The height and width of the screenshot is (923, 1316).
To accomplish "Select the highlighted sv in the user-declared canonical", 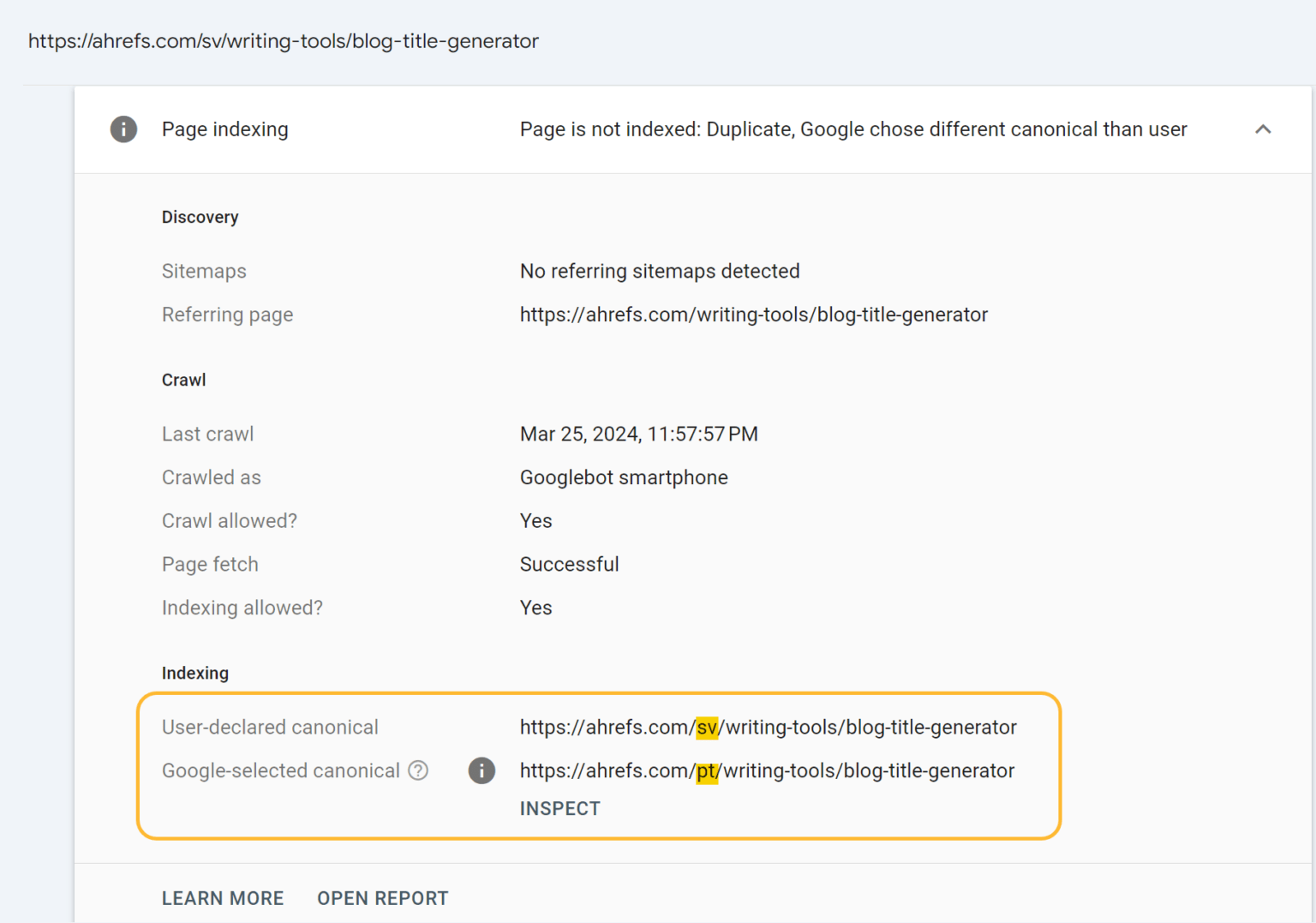I will pyautogui.click(x=706, y=727).
